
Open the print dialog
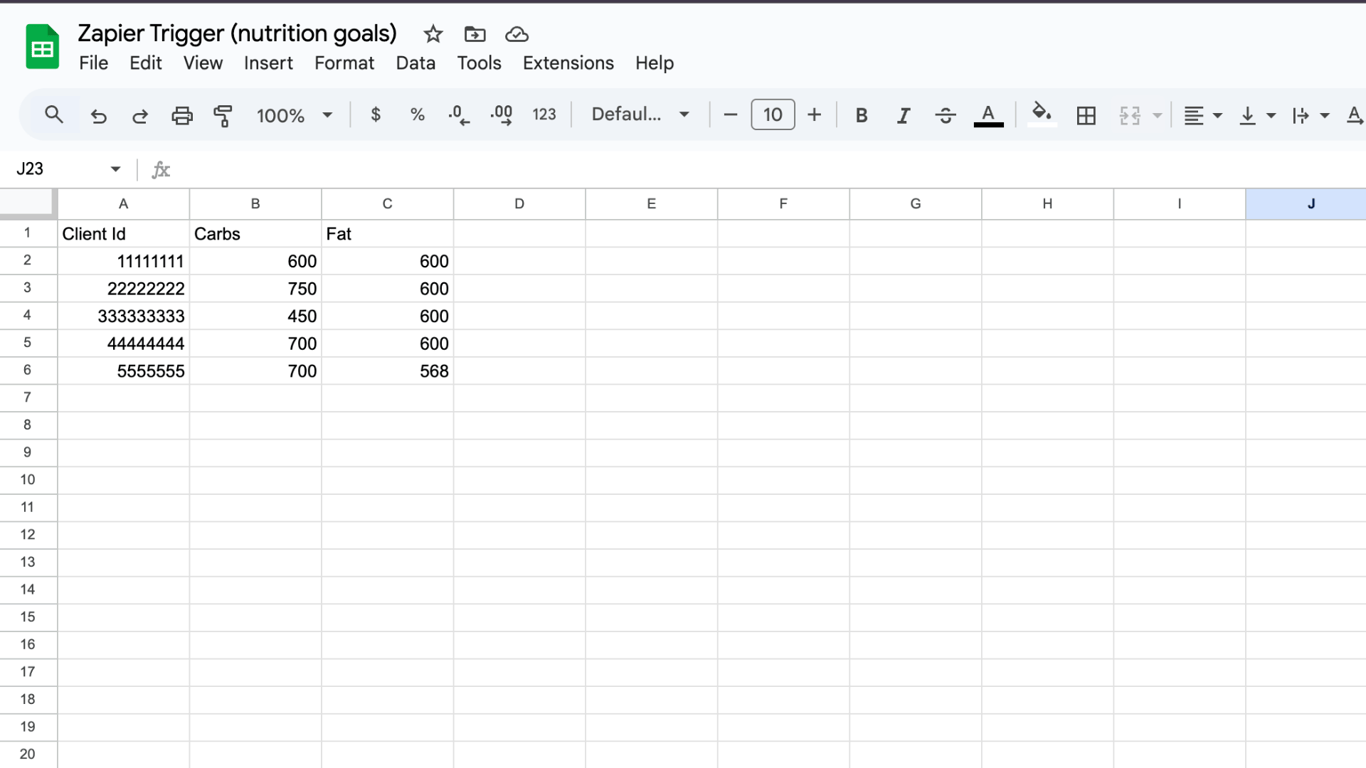[x=181, y=115]
